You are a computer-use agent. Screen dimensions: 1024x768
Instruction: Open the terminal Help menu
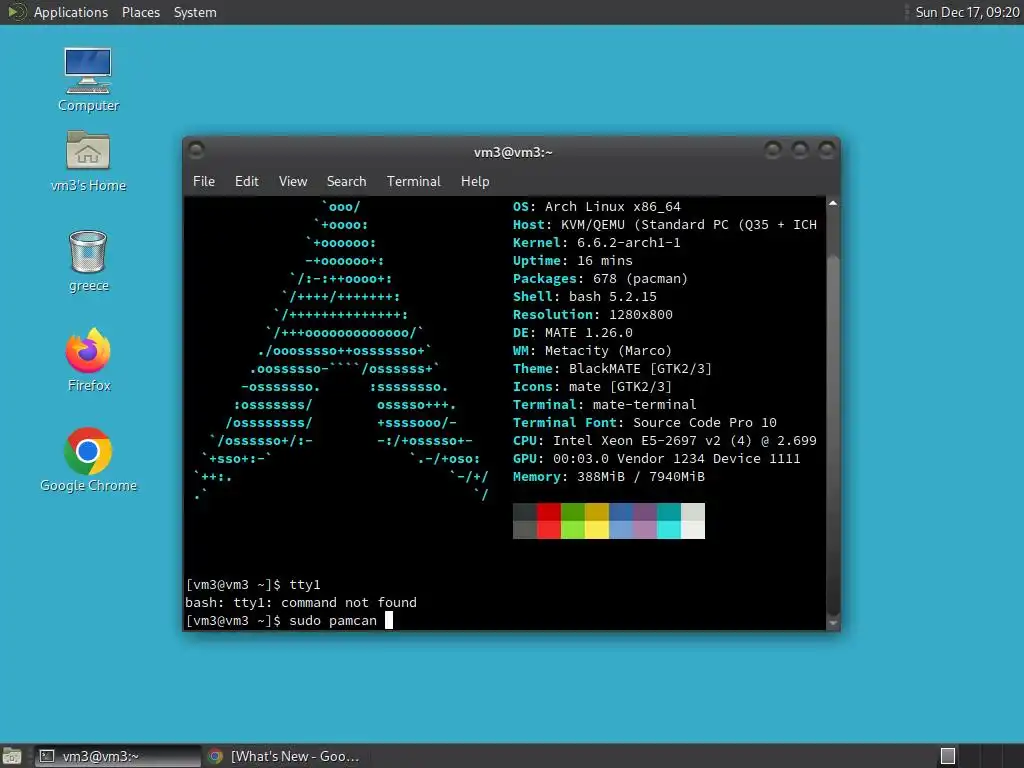point(475,181)
